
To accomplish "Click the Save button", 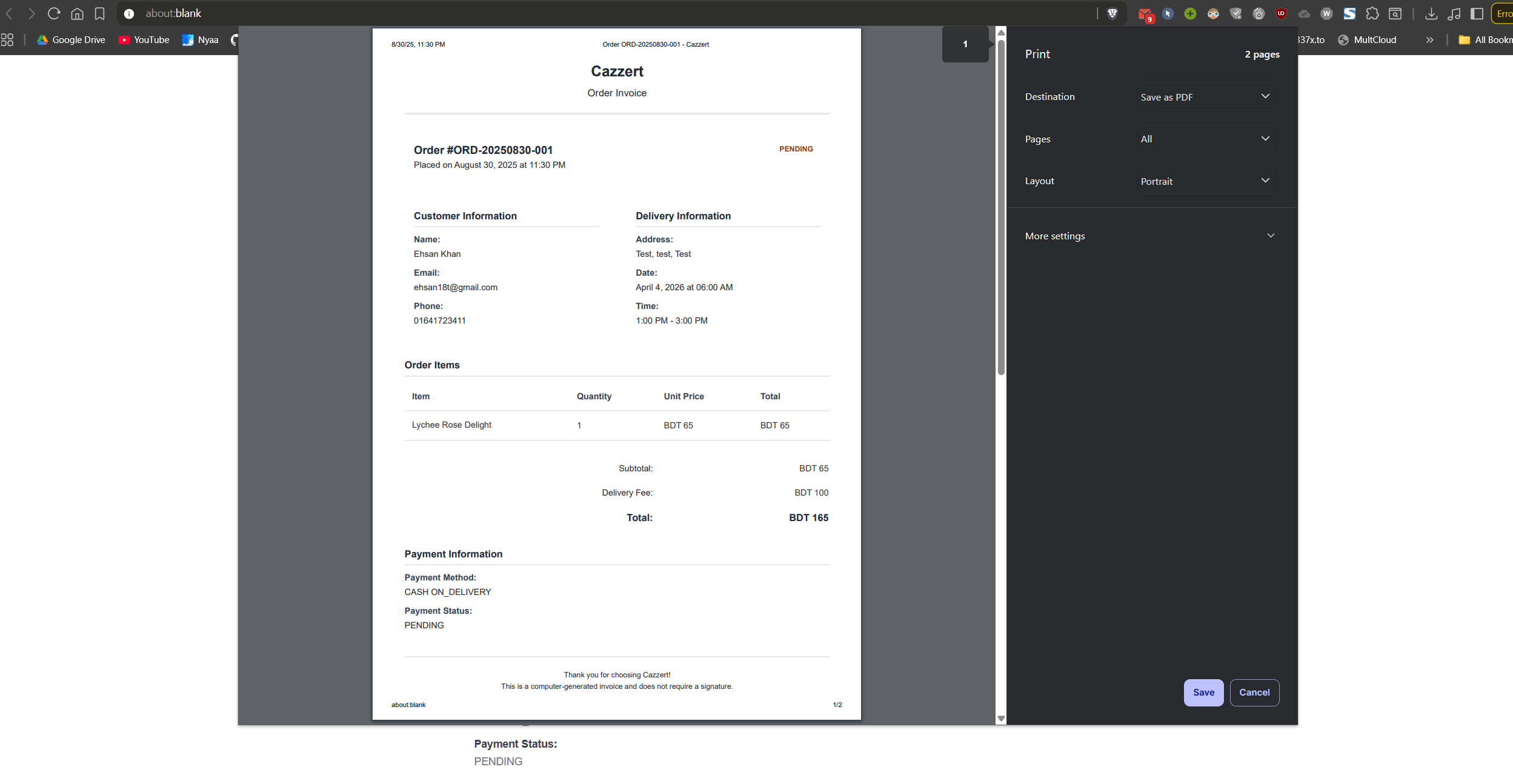I will coord(1203,692).
